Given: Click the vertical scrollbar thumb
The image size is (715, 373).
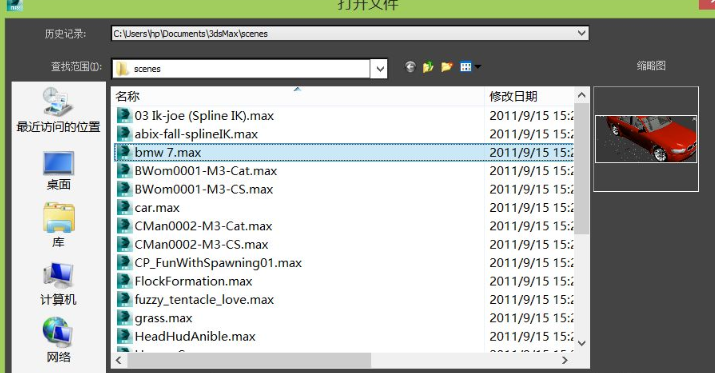Looking at the screenshot, I should coord(581,169).
